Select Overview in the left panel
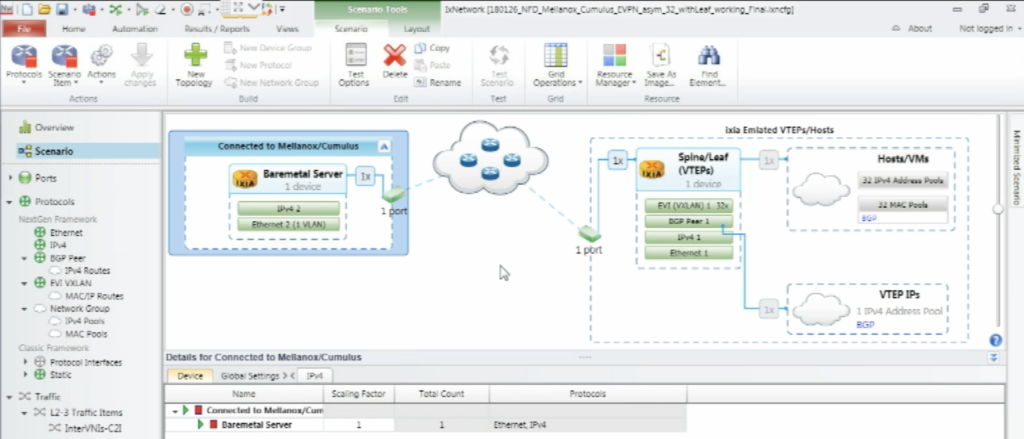This screenshot has width=1024, height=439. coord(54,127)
